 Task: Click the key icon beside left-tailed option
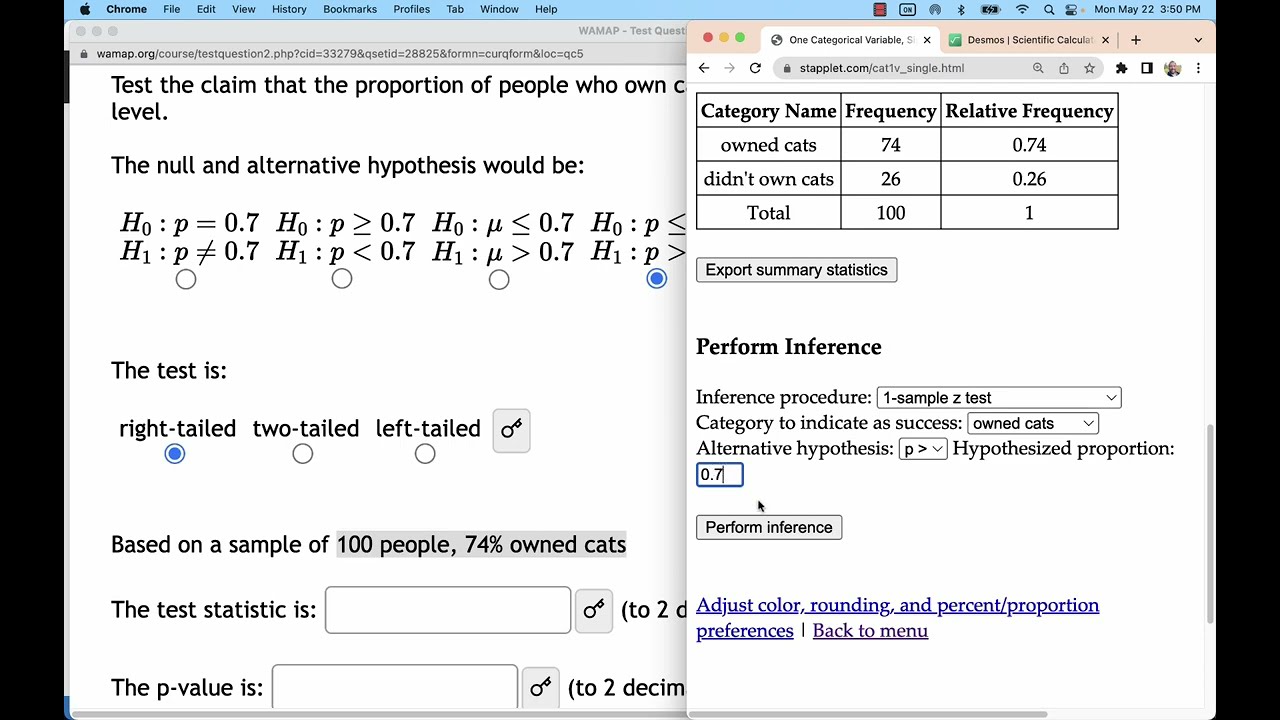tap(511, 430)
